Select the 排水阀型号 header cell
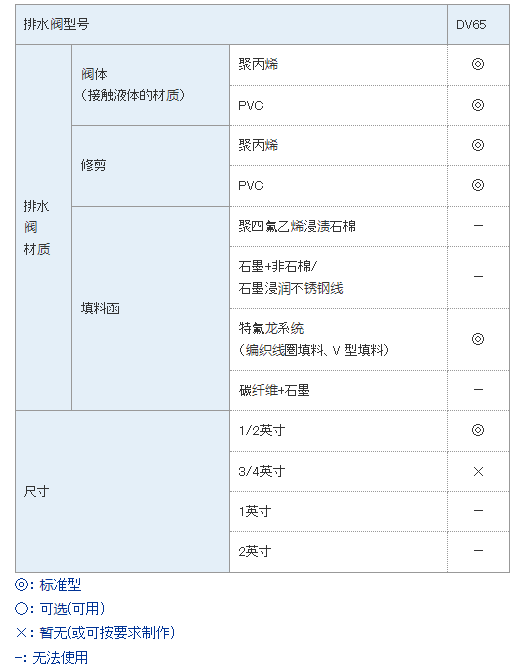The image size is (531, 668). pos(231,25)
